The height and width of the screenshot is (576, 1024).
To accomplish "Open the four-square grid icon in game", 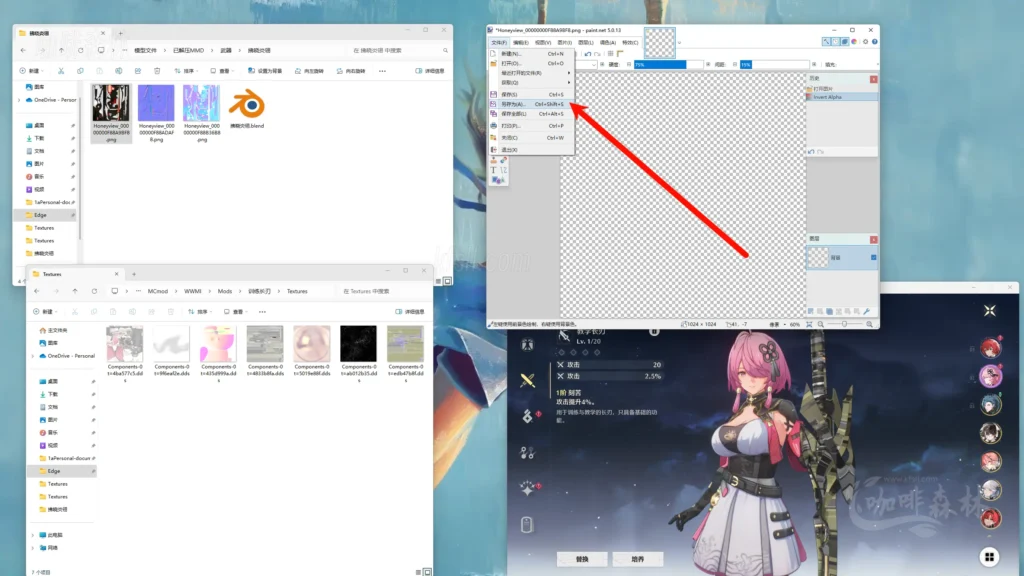I will click(x=988, y=557).
